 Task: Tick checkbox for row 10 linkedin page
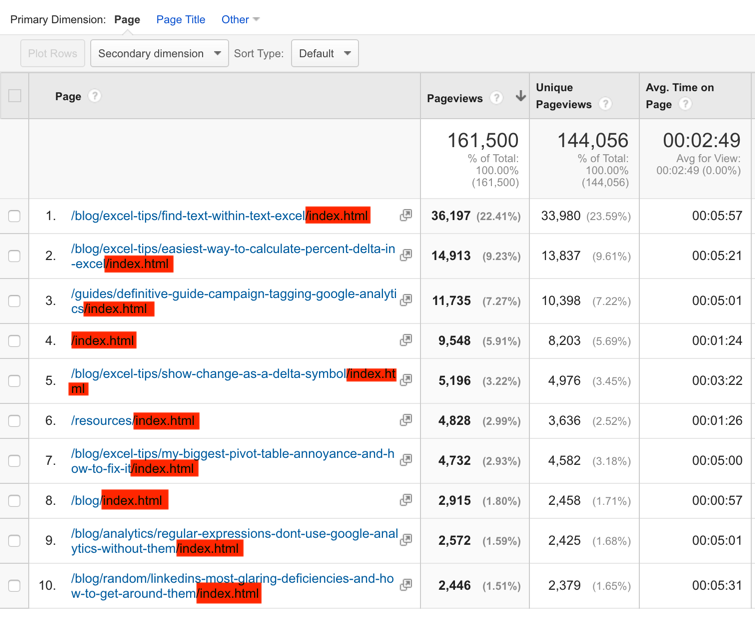15,586
